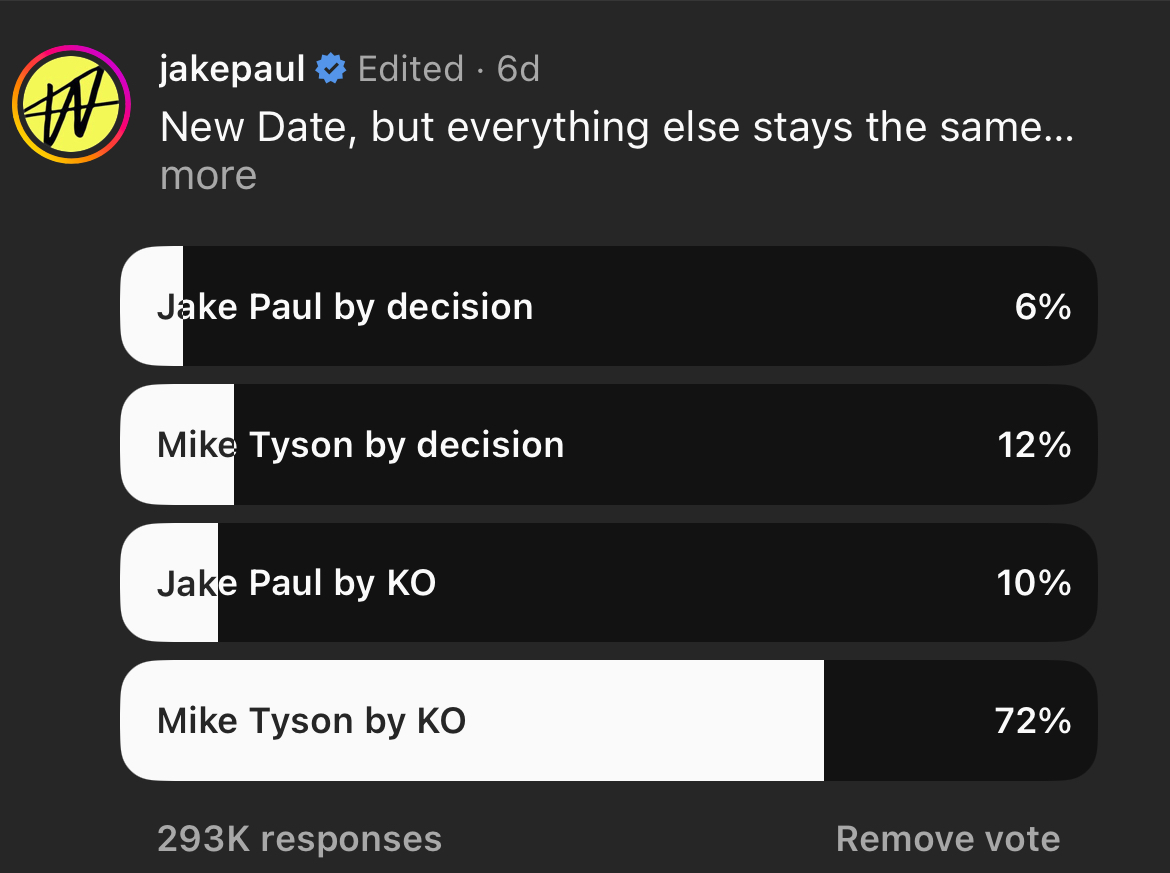Image resolution: width=1170 pixels, height=873 pixels.
Task: Open the jakepaul username link
Action: pos(232,69)
